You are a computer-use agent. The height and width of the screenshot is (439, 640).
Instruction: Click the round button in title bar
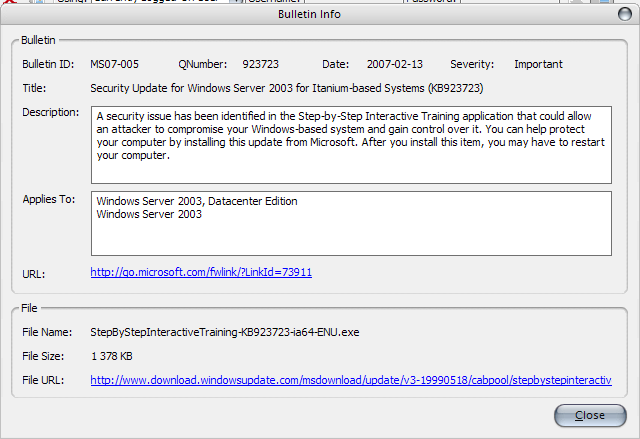tap(624, 14)
